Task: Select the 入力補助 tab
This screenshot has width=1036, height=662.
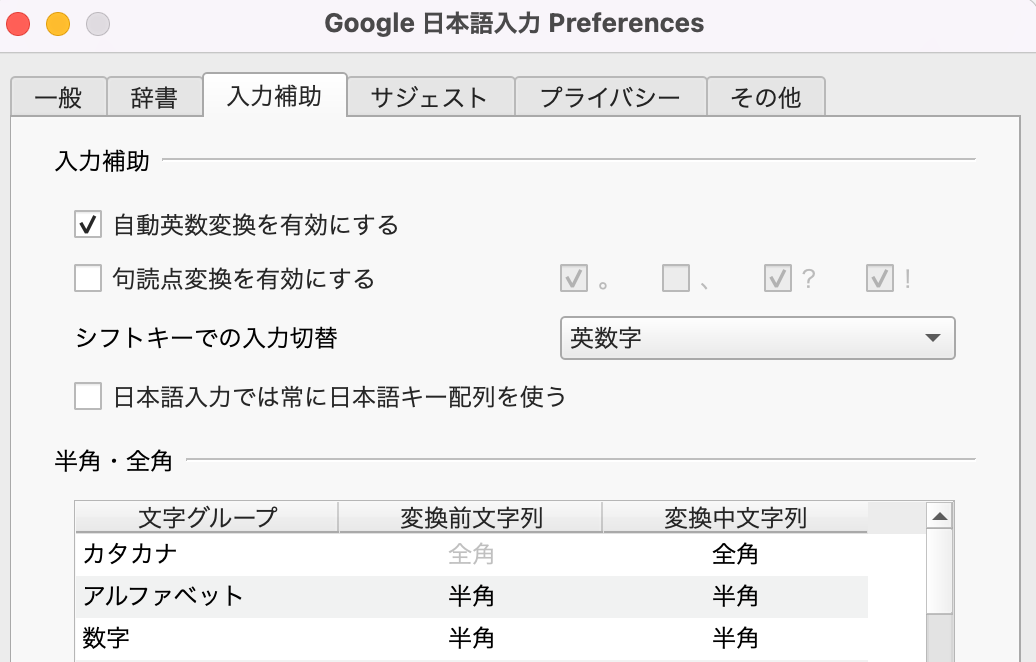Action: (x=274, y=96)
